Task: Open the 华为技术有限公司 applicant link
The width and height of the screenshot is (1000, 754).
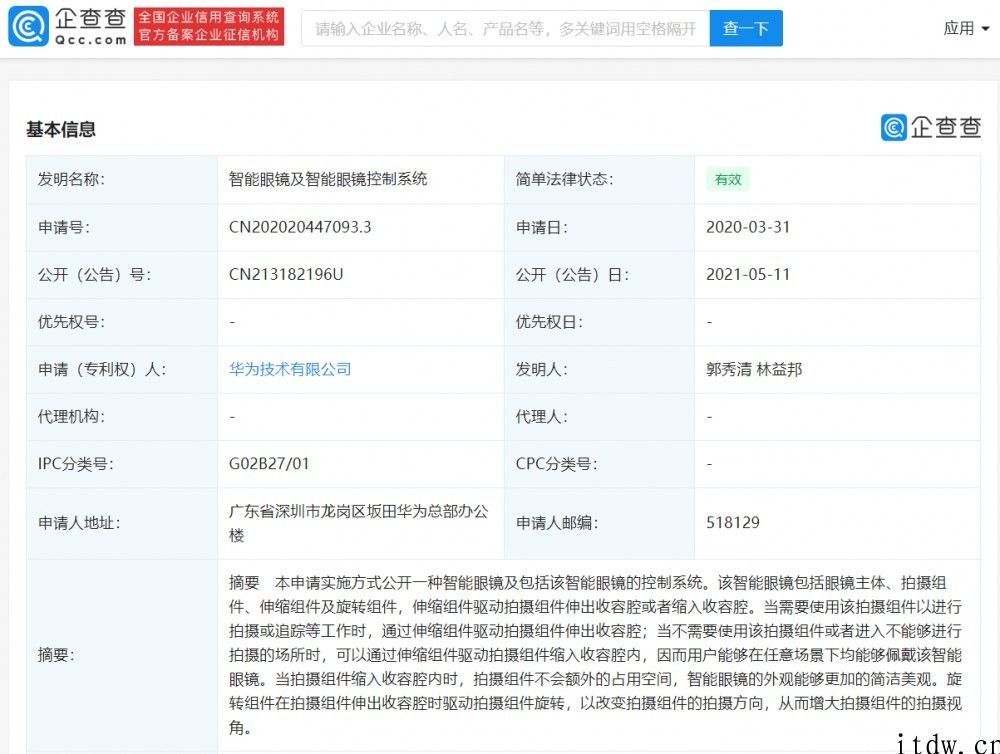Action: click(x=290, y=369)
